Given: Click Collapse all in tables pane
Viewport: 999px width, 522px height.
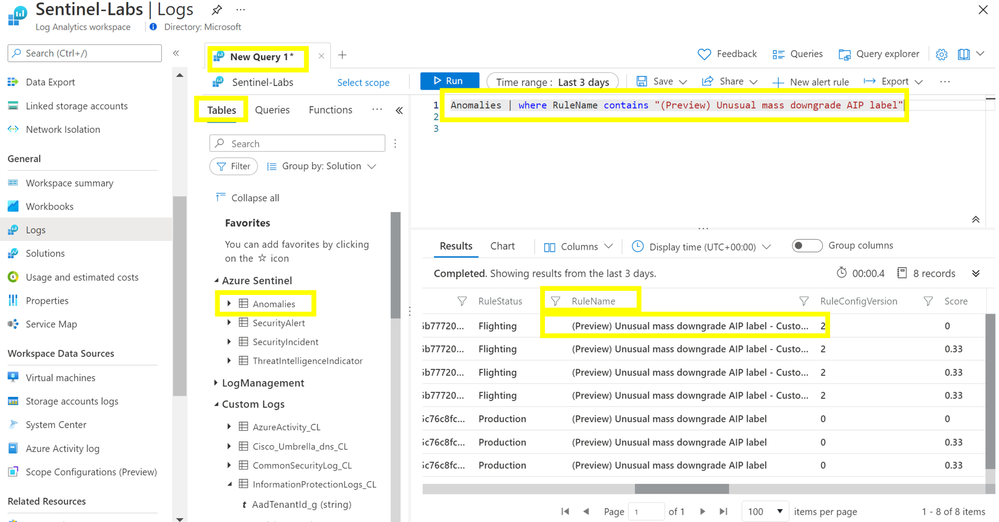Looking at the screenshot, I should click(248, 198).
